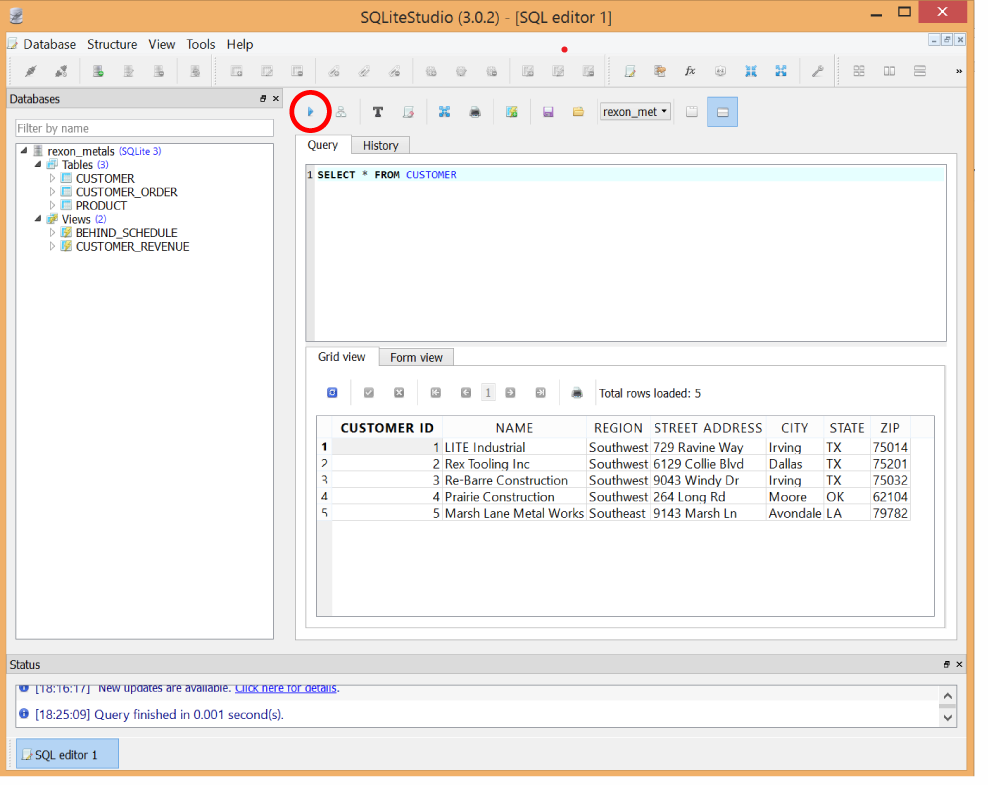This screenshot has width=988, height=785.
Task: Expand the CUSTOMER_ORDER table node
Action: tap(53, 194)
